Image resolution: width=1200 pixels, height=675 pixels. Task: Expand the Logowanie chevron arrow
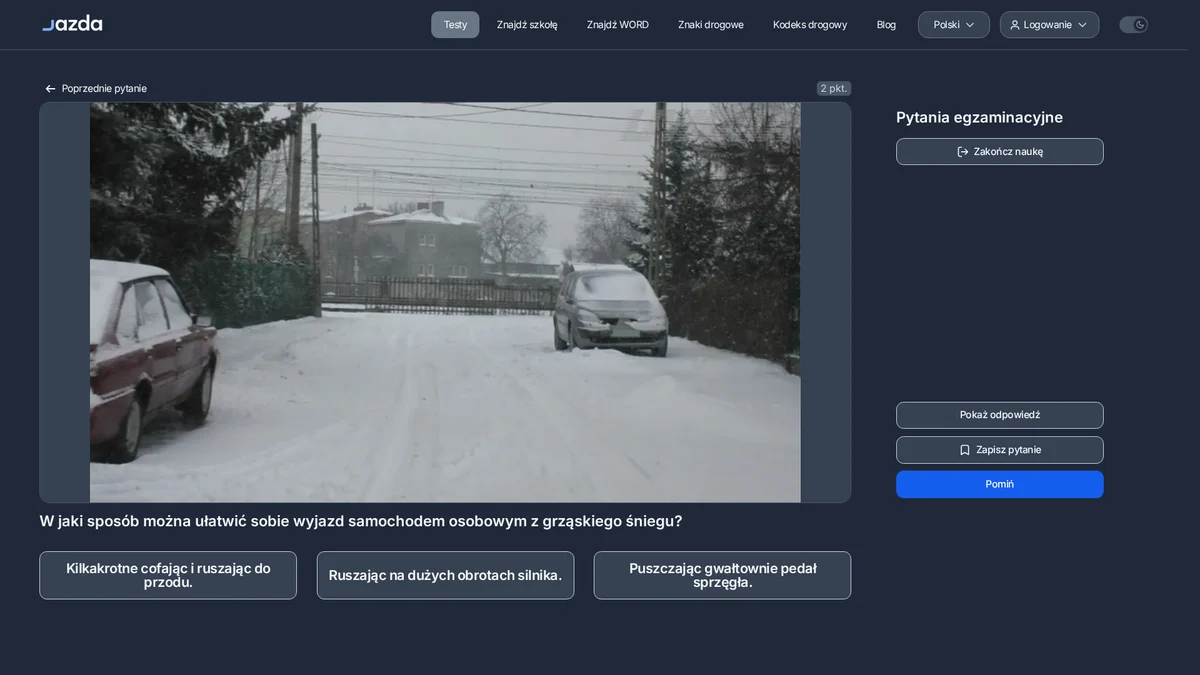(x=1082, y=25)
